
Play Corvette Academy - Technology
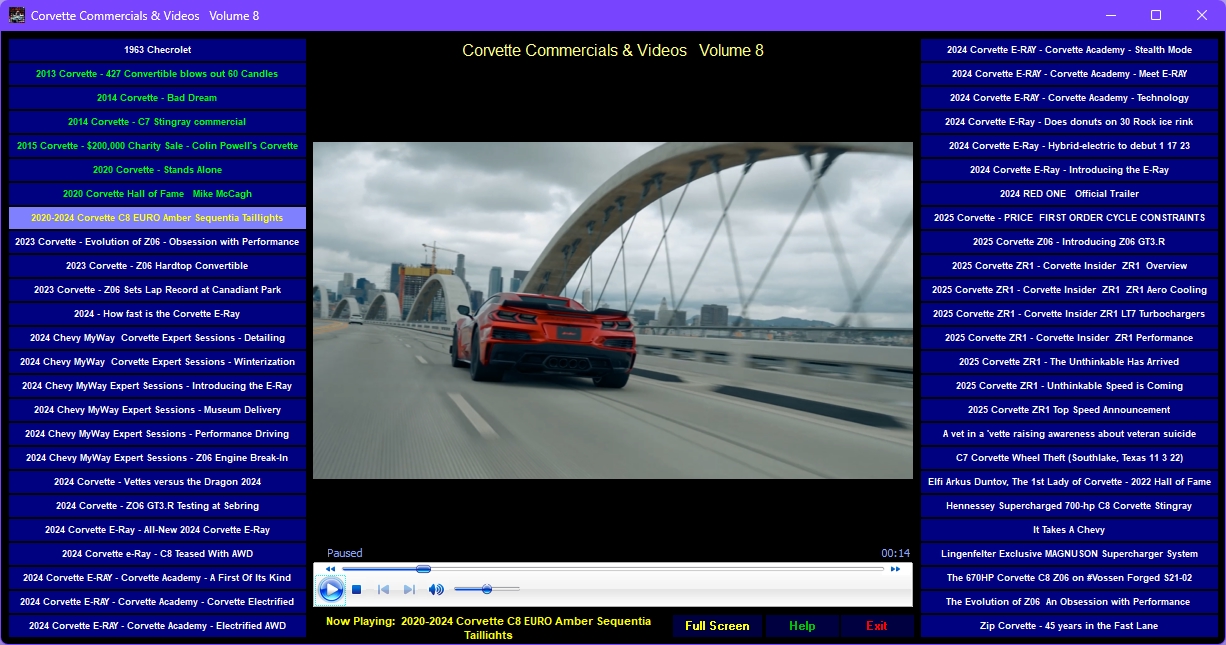coord(1069,98)
